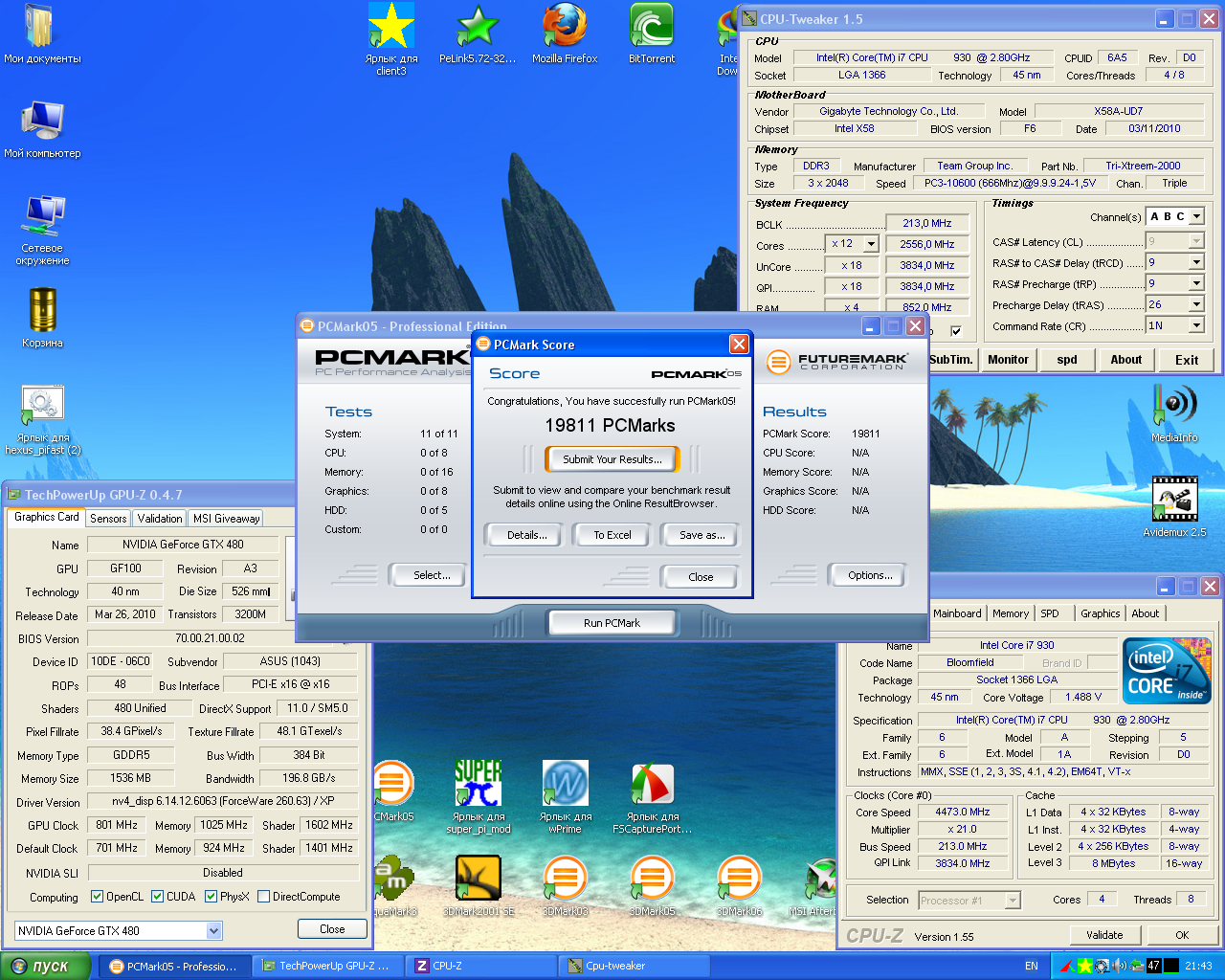Click Run PCMark button
This screenshot has width=1225, height=980.
pos(612,623)
